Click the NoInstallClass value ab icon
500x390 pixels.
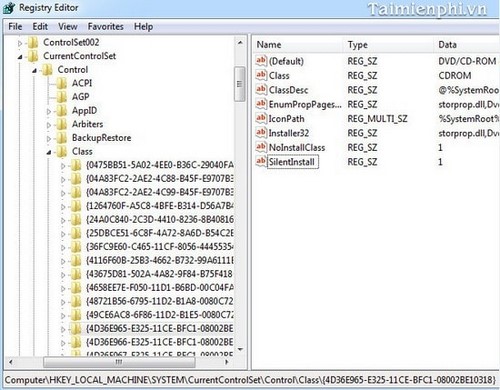(x=261, y=147)
